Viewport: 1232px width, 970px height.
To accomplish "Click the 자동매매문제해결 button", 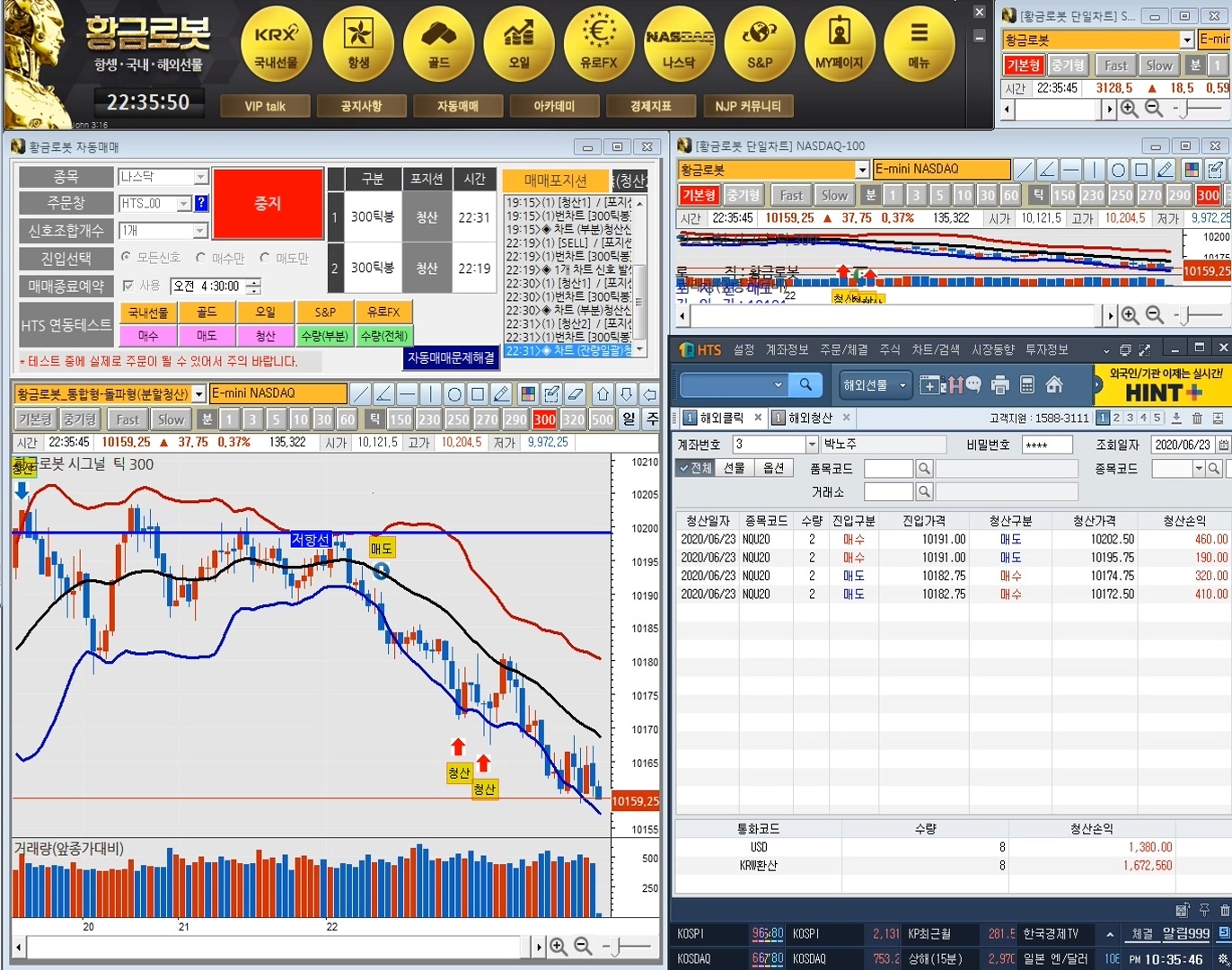I will tap(451, 357).
